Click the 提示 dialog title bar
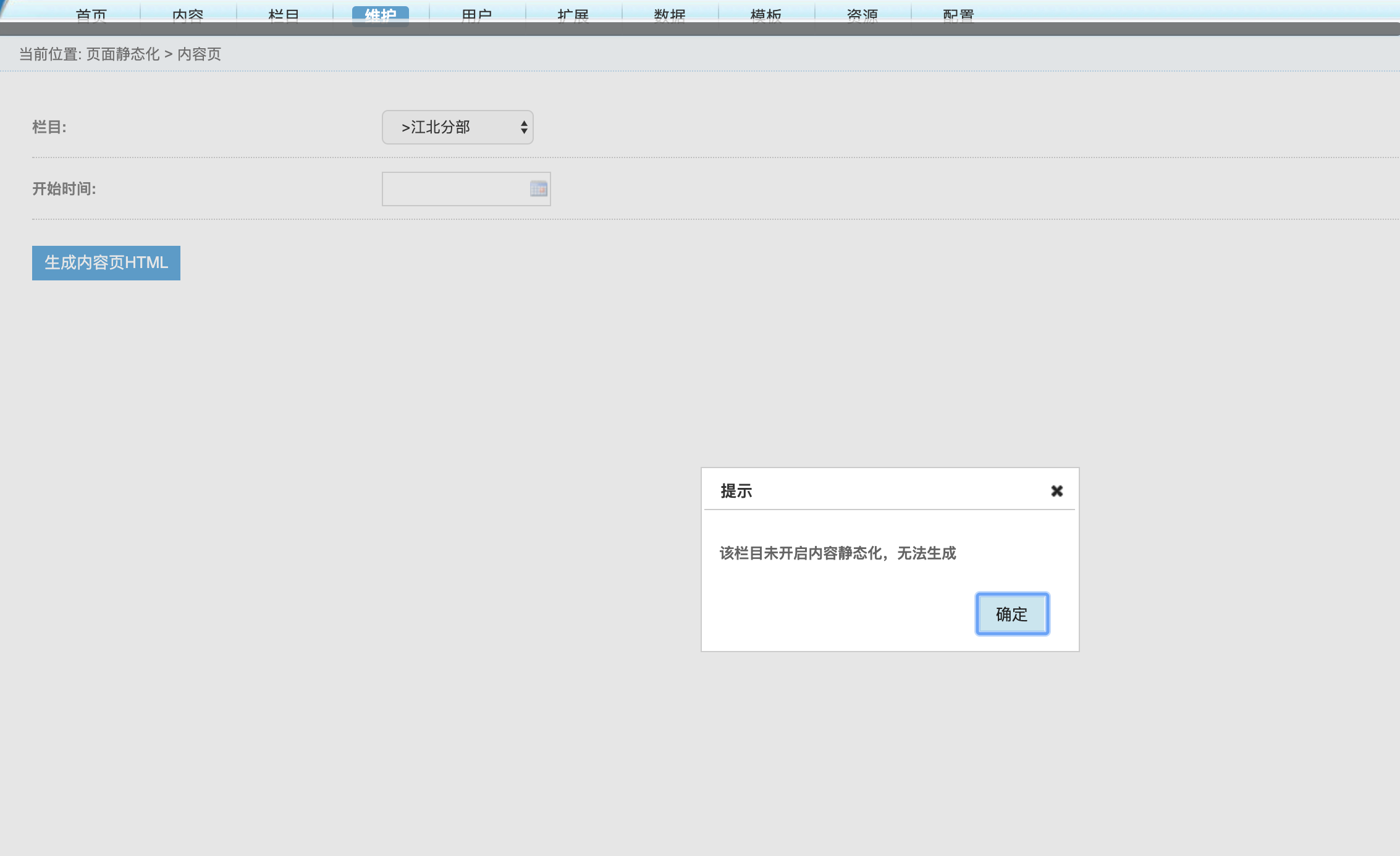 click(x=865, y=491)
